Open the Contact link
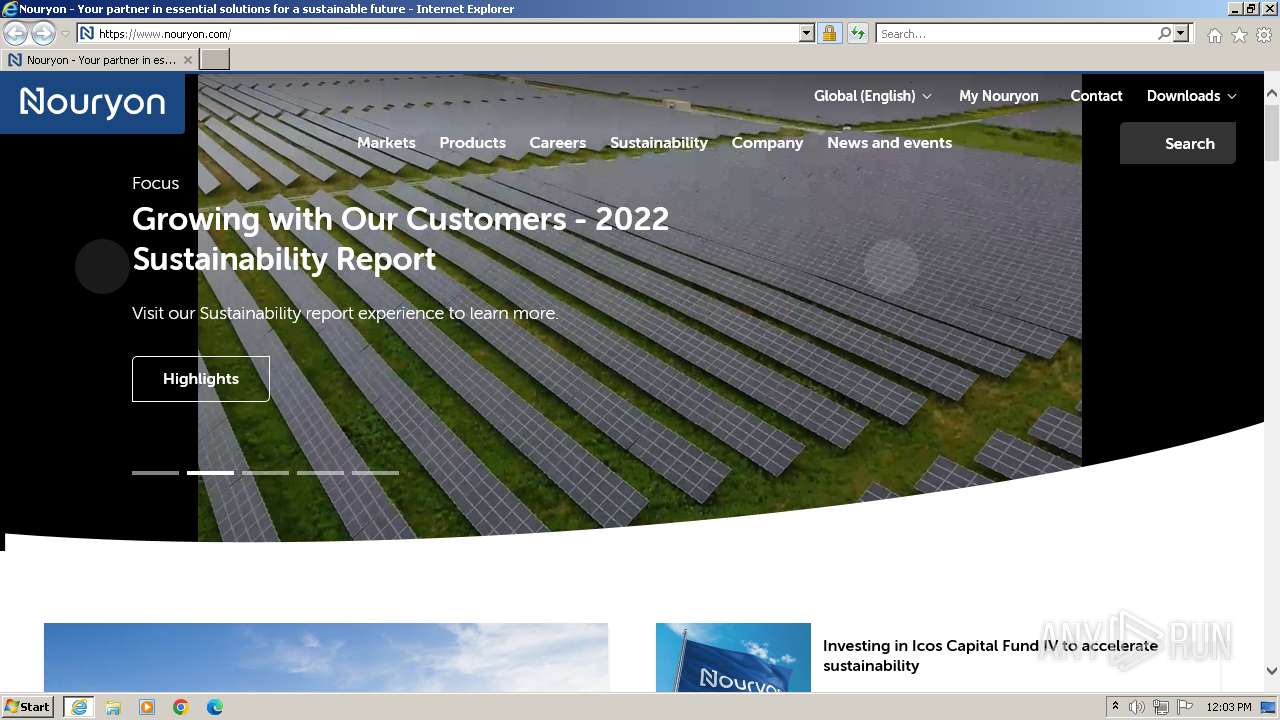The height and width of the screenshot is (720, 1280). [x=1096, y=96]
